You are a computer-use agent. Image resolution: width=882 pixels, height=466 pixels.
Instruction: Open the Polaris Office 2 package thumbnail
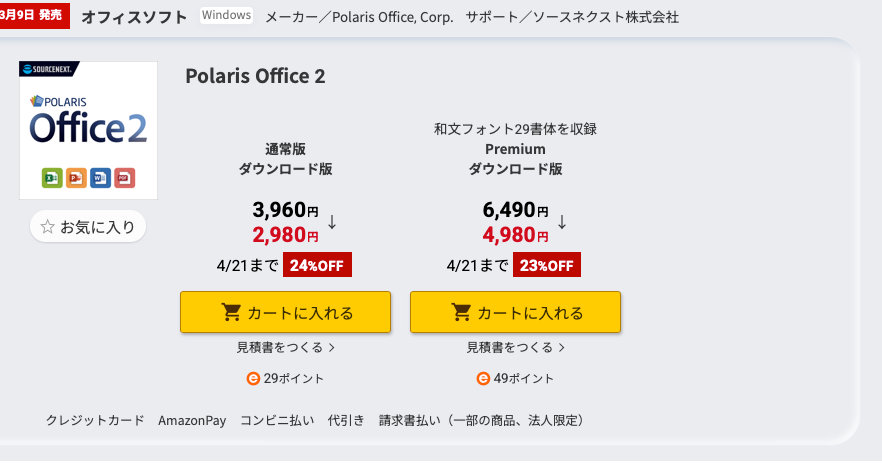coord(88,130)
